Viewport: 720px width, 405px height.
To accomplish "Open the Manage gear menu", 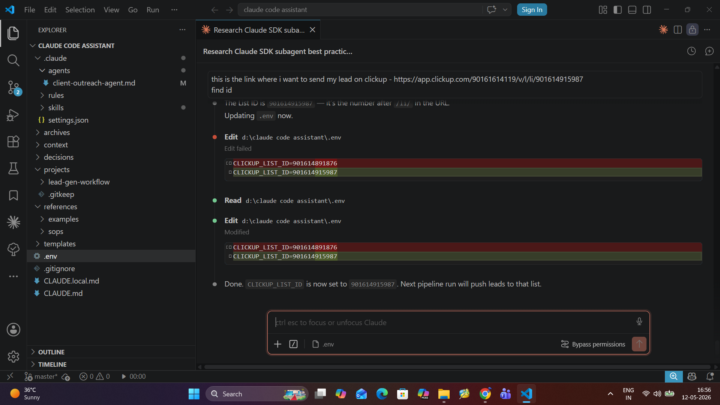I will [13, 356].
